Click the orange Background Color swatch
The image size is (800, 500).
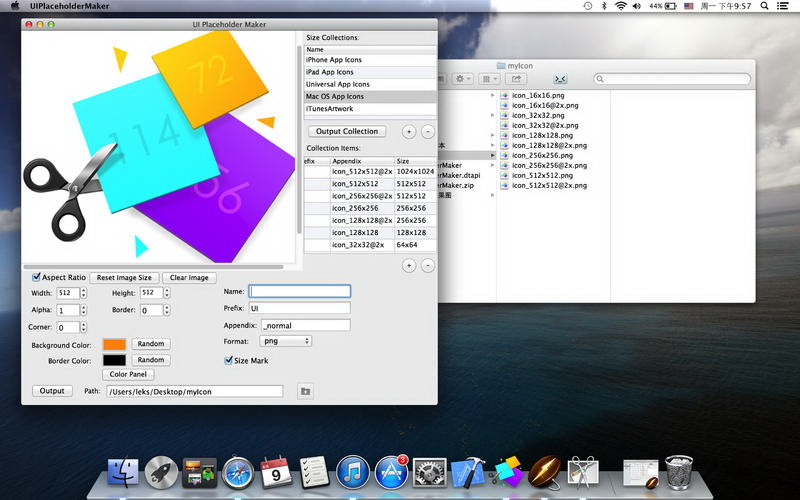[x=114, y=344]
